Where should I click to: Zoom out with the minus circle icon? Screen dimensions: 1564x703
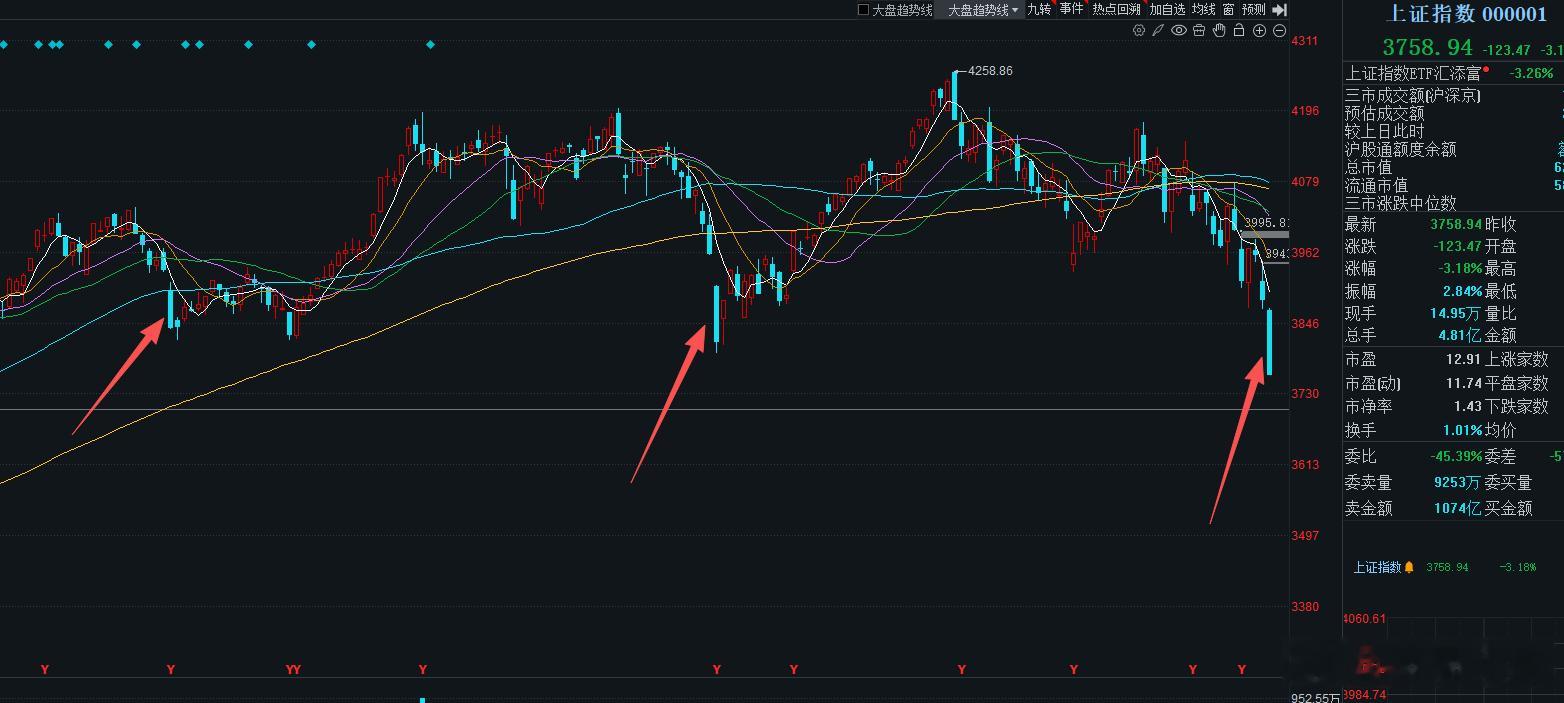click(1280, 31)
